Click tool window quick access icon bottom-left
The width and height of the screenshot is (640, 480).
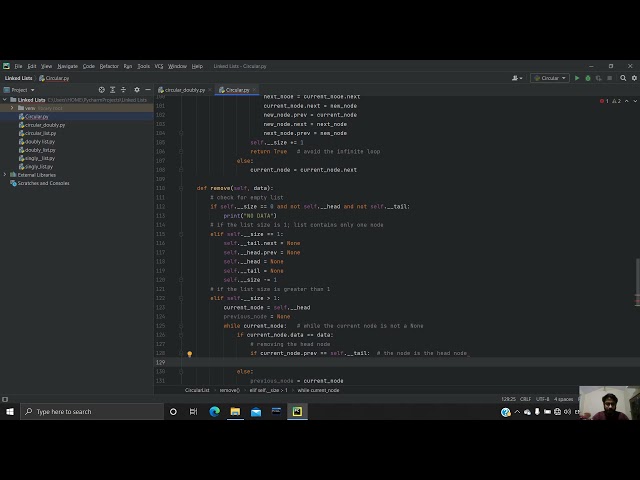(5, 400)
